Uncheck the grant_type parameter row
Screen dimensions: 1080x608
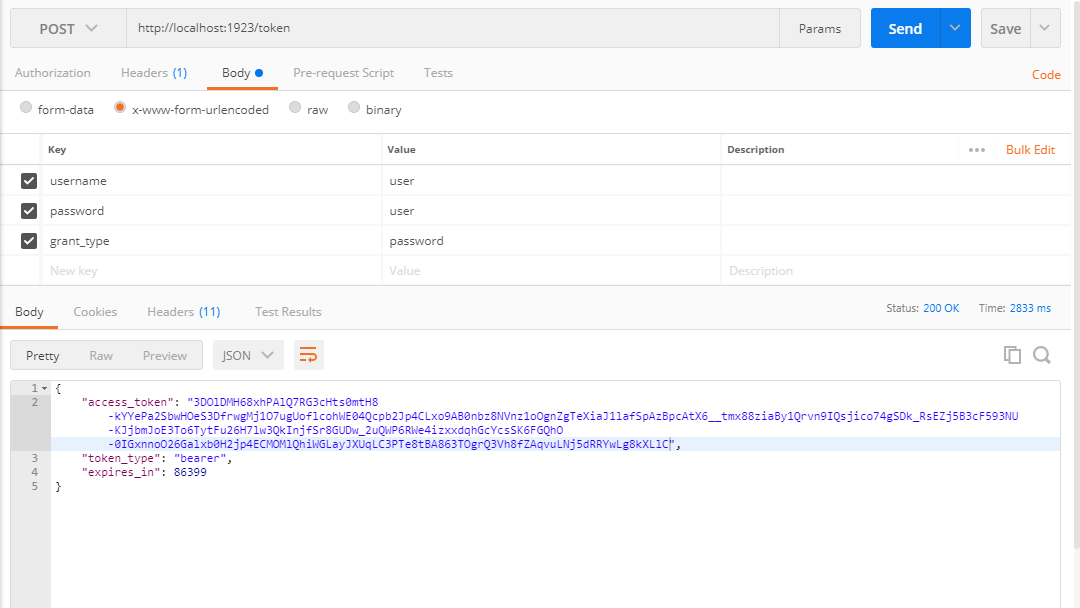coord(29,241)
